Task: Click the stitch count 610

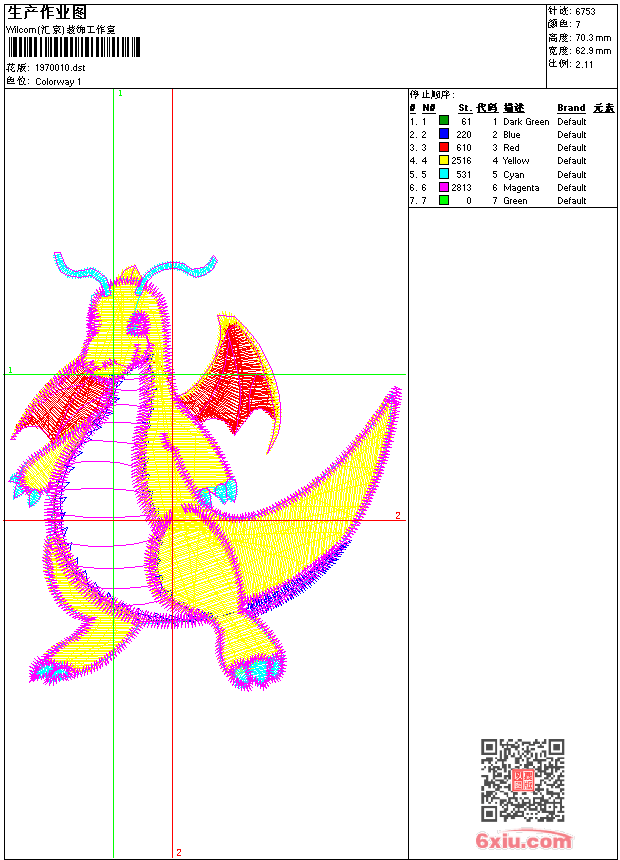Action: click(x=464, y=148)
